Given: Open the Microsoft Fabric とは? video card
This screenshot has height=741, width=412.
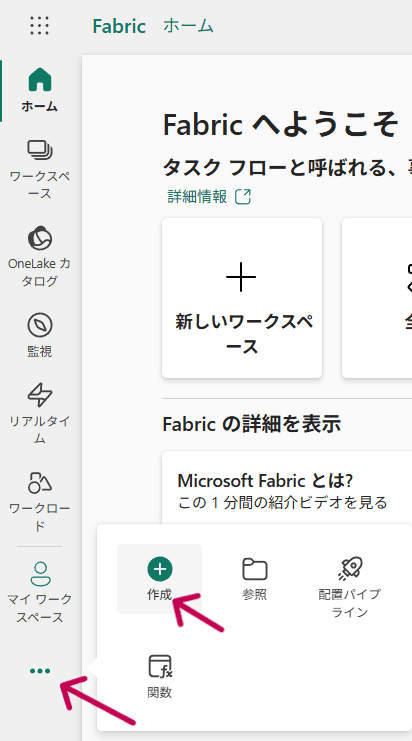Looking at the screenshot, I should (x=288, y=489).
